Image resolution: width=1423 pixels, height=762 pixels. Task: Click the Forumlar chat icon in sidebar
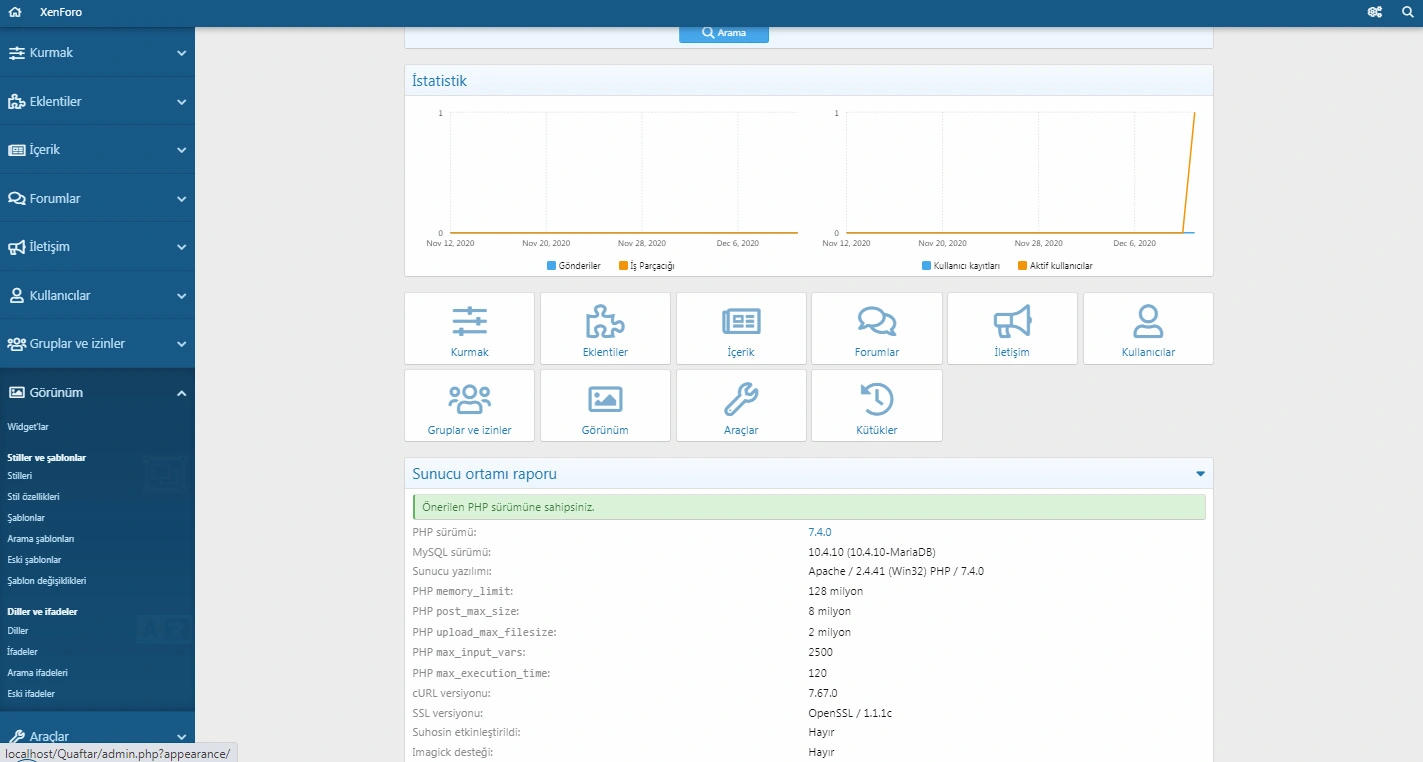pos(16,199)
